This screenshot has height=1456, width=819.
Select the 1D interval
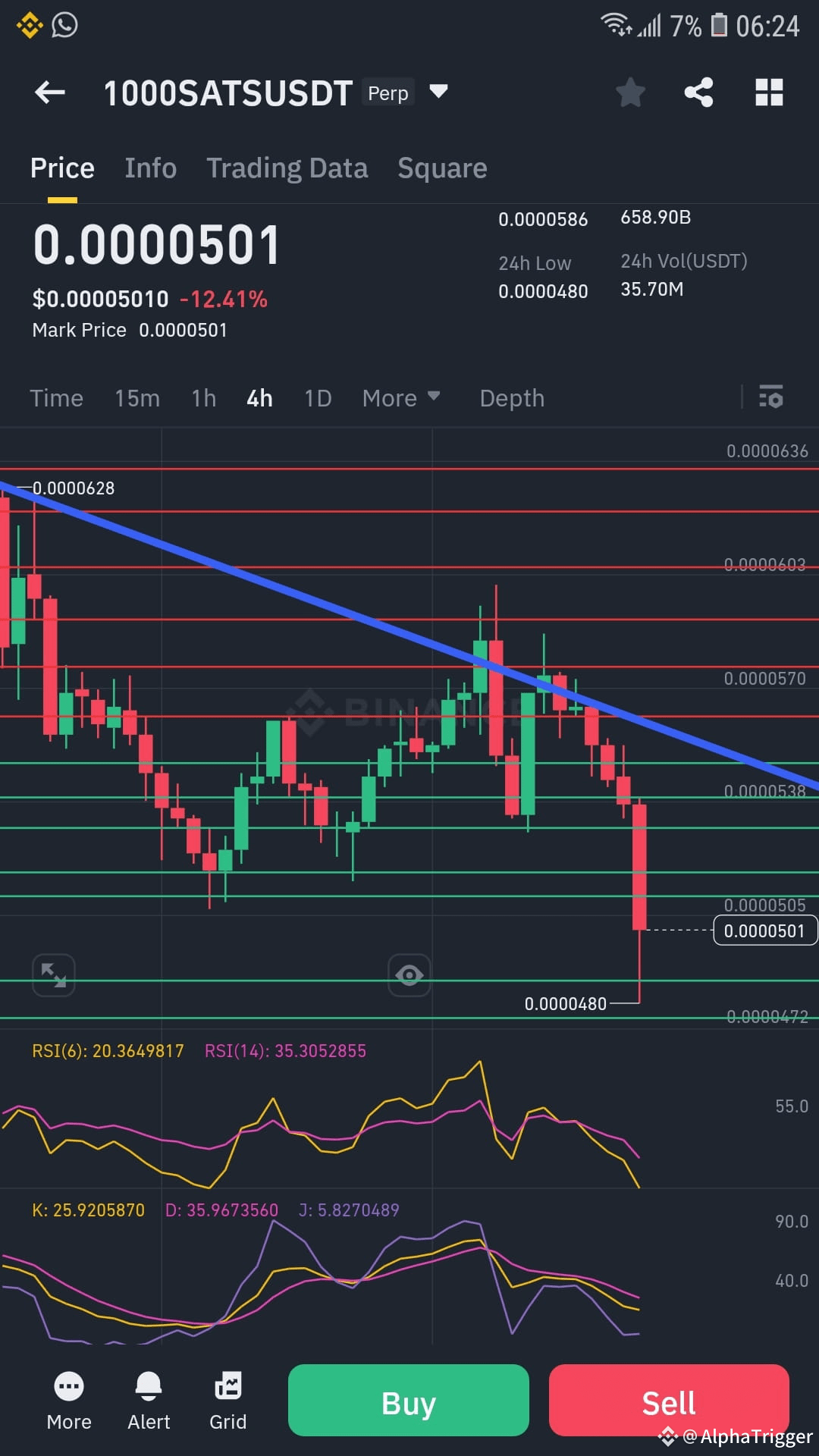318,398
